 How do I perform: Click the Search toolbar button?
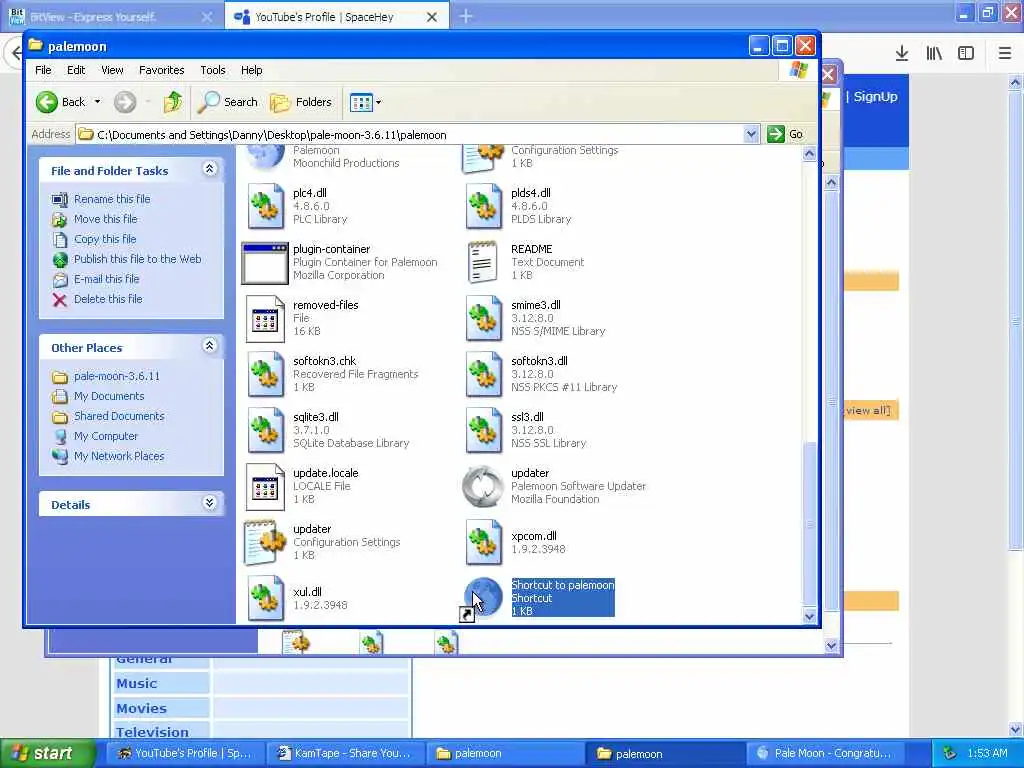(228, 102)
